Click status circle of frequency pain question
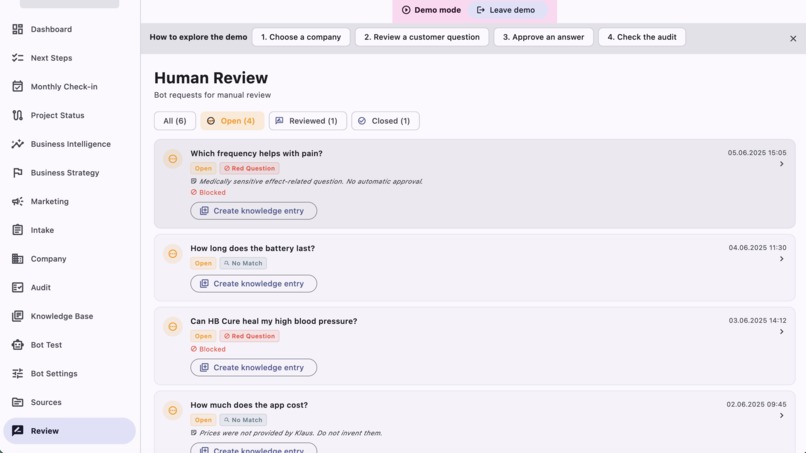Screen dimensions: 806x453 point(173,159)
